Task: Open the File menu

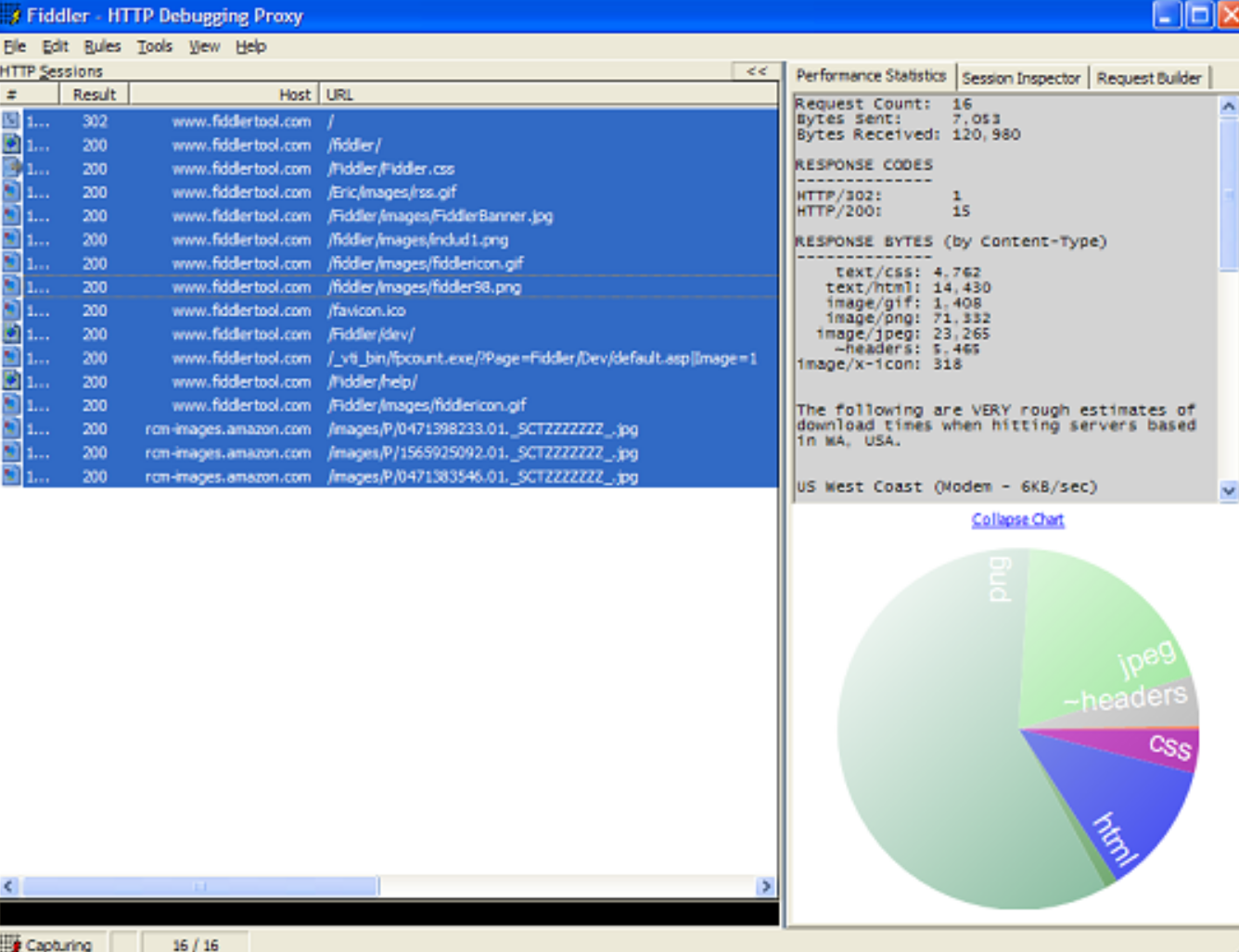Action: click(x=14, y=46)
